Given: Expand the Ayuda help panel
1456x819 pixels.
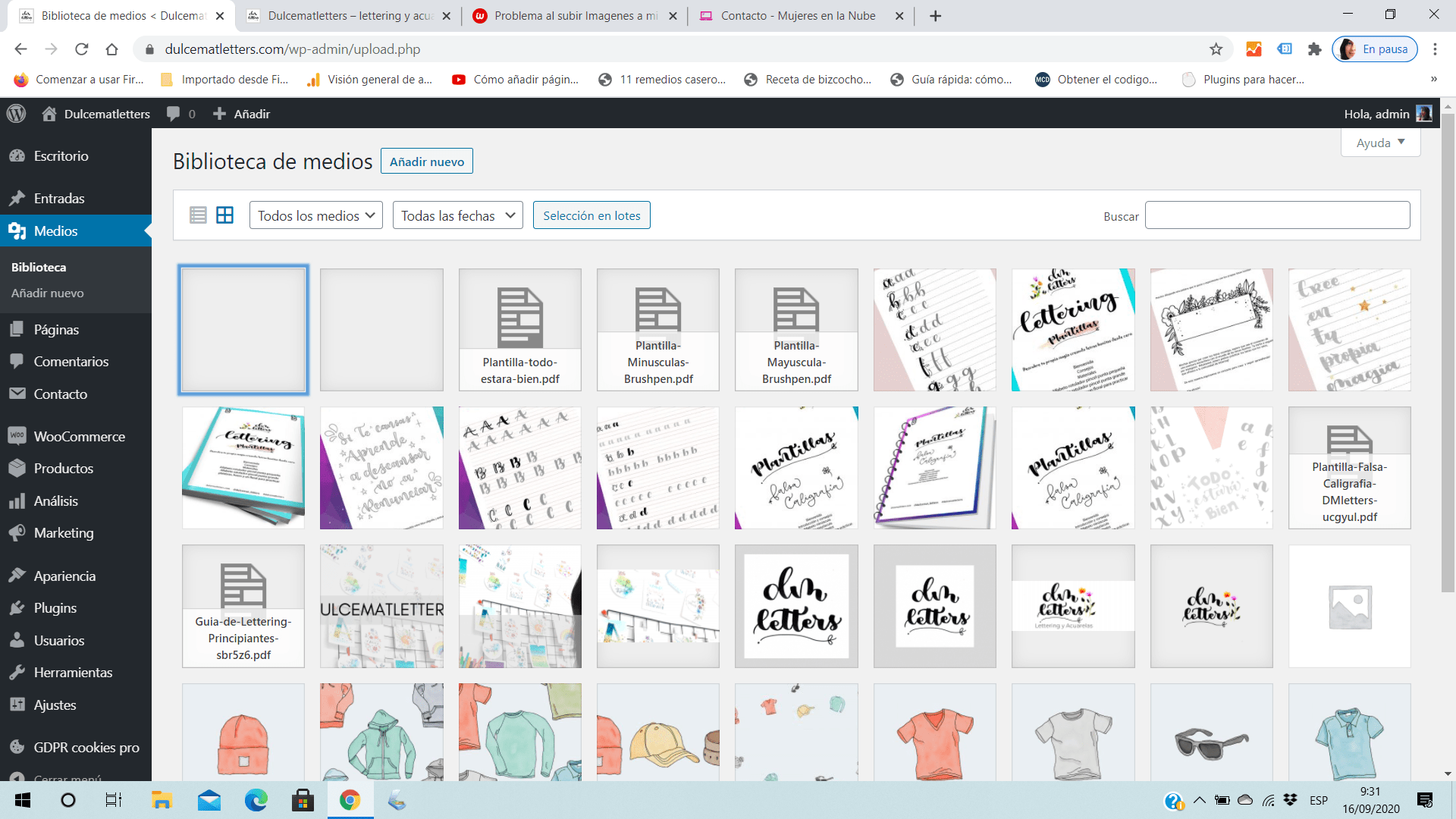Looking at the screenshot, I should coord(1380,143).
